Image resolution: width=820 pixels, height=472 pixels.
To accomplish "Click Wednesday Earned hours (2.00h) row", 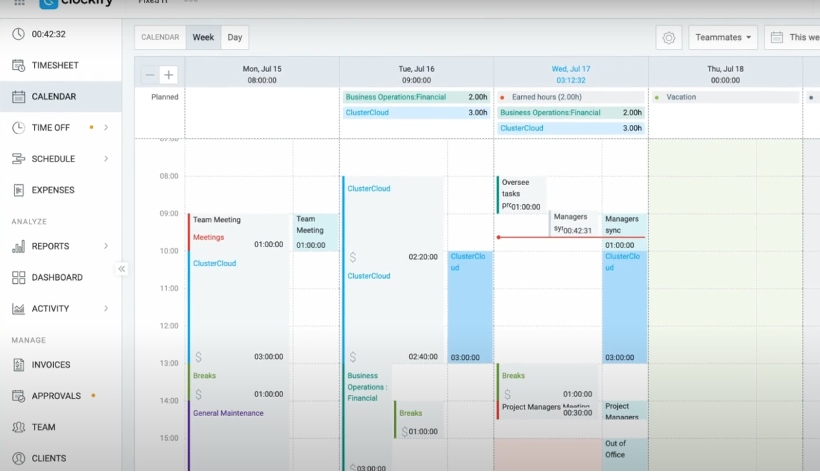I will point(571,97).
